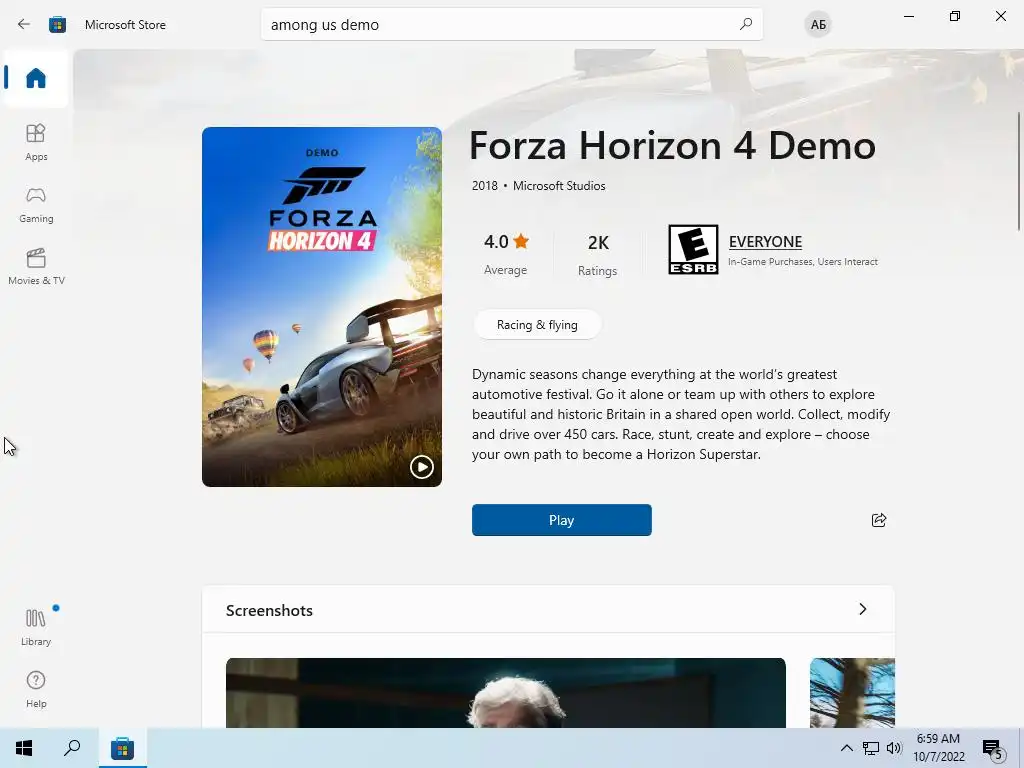
Task: Open the volume speaker tray icon
Action: coord(894,748)
